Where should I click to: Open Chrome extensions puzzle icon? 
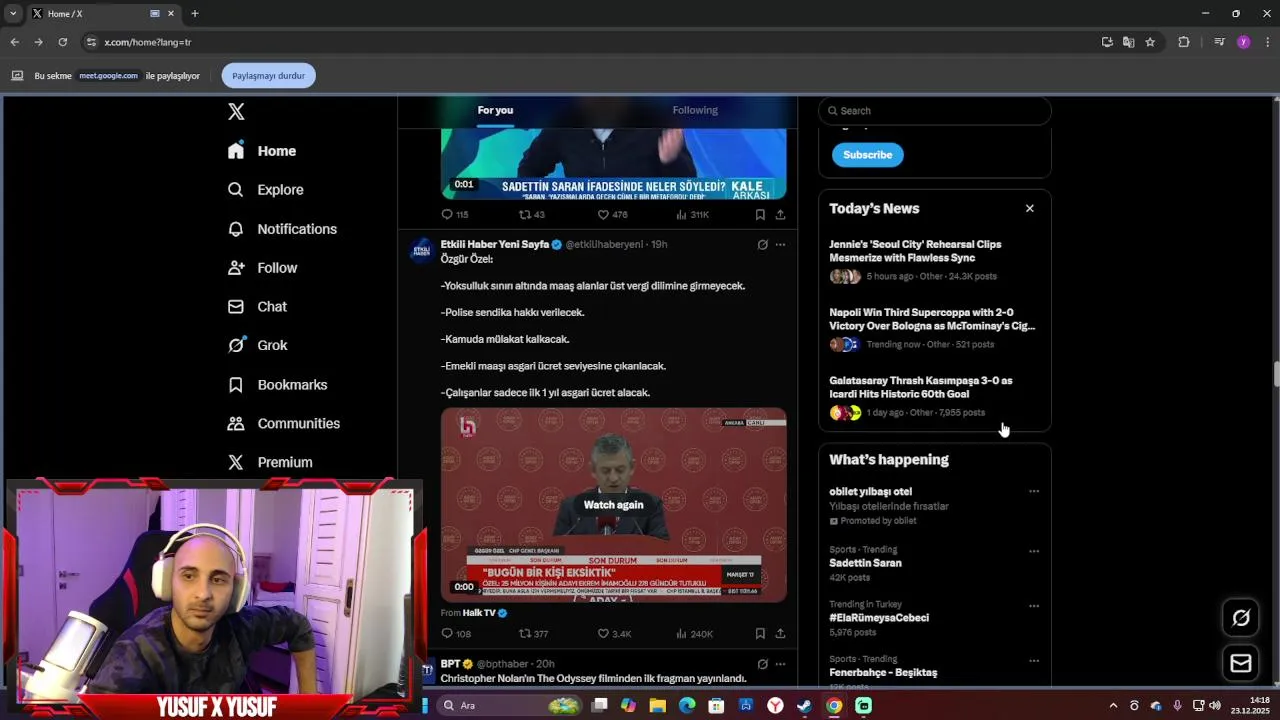click(1184, 42)
